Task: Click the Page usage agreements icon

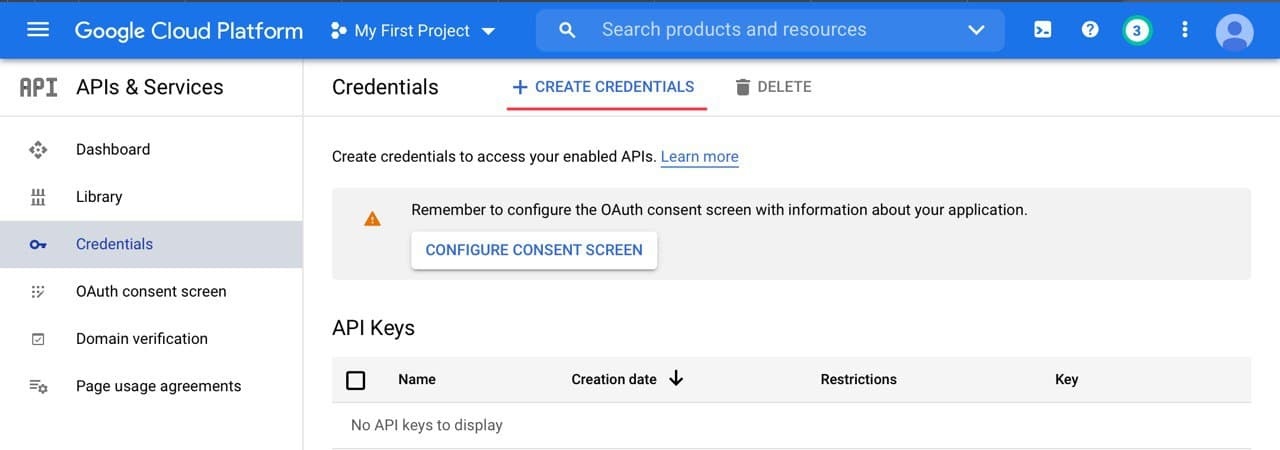Action: [38, 386]
